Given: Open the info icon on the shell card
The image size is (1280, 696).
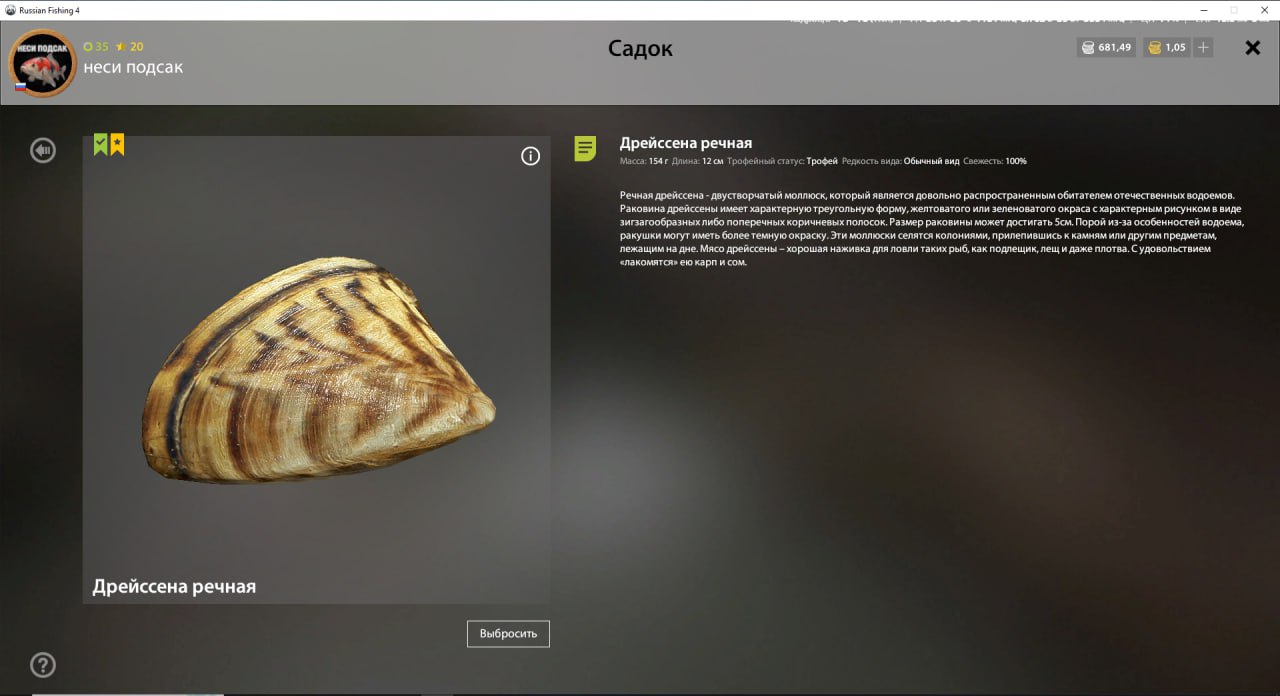Looking at the screenshot, I should click(531, 156).
